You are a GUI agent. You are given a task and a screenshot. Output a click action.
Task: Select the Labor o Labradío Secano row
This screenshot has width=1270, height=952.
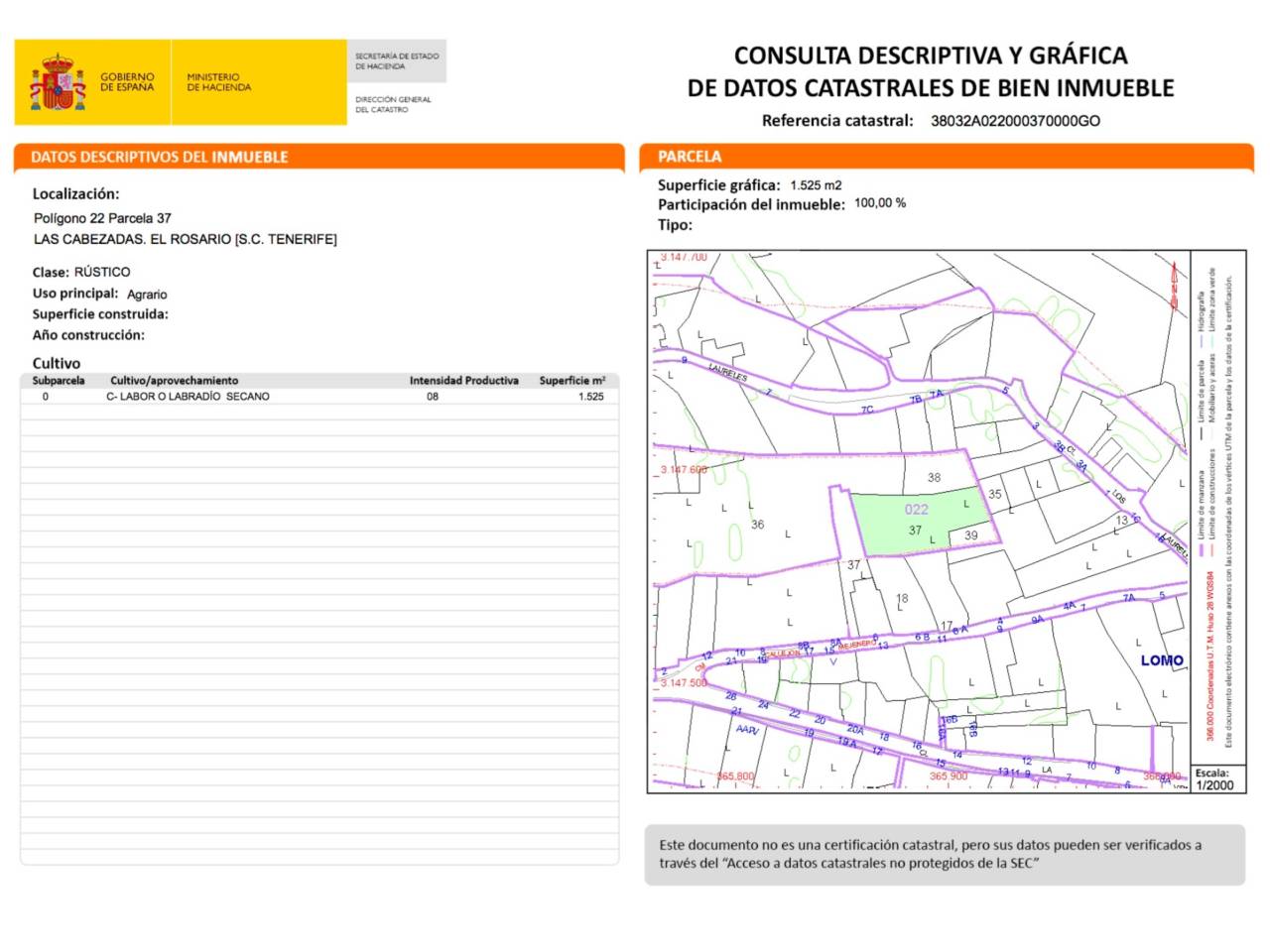319,397
